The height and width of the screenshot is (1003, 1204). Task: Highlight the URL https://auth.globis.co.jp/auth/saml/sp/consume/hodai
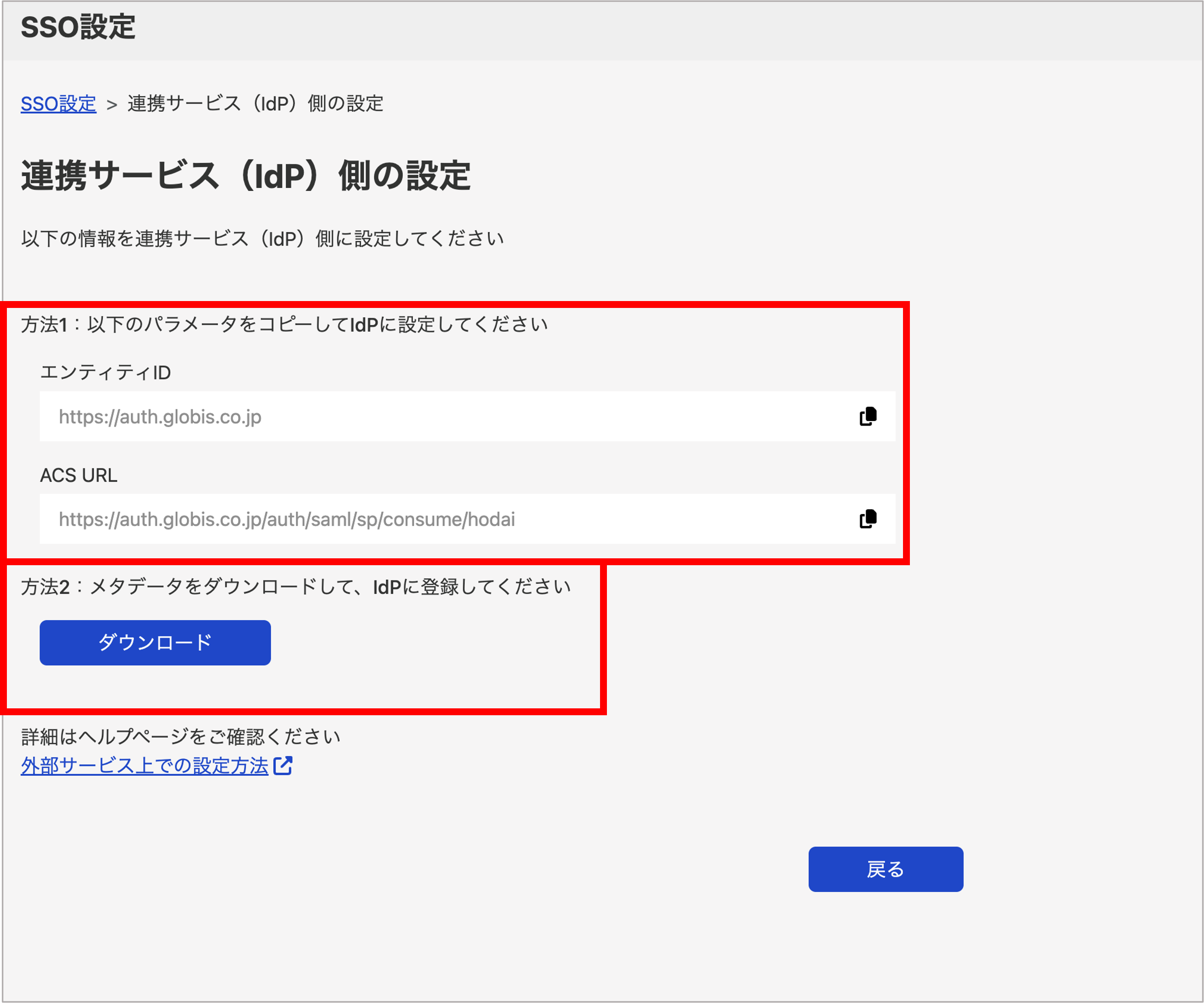[x=287, y=519]
